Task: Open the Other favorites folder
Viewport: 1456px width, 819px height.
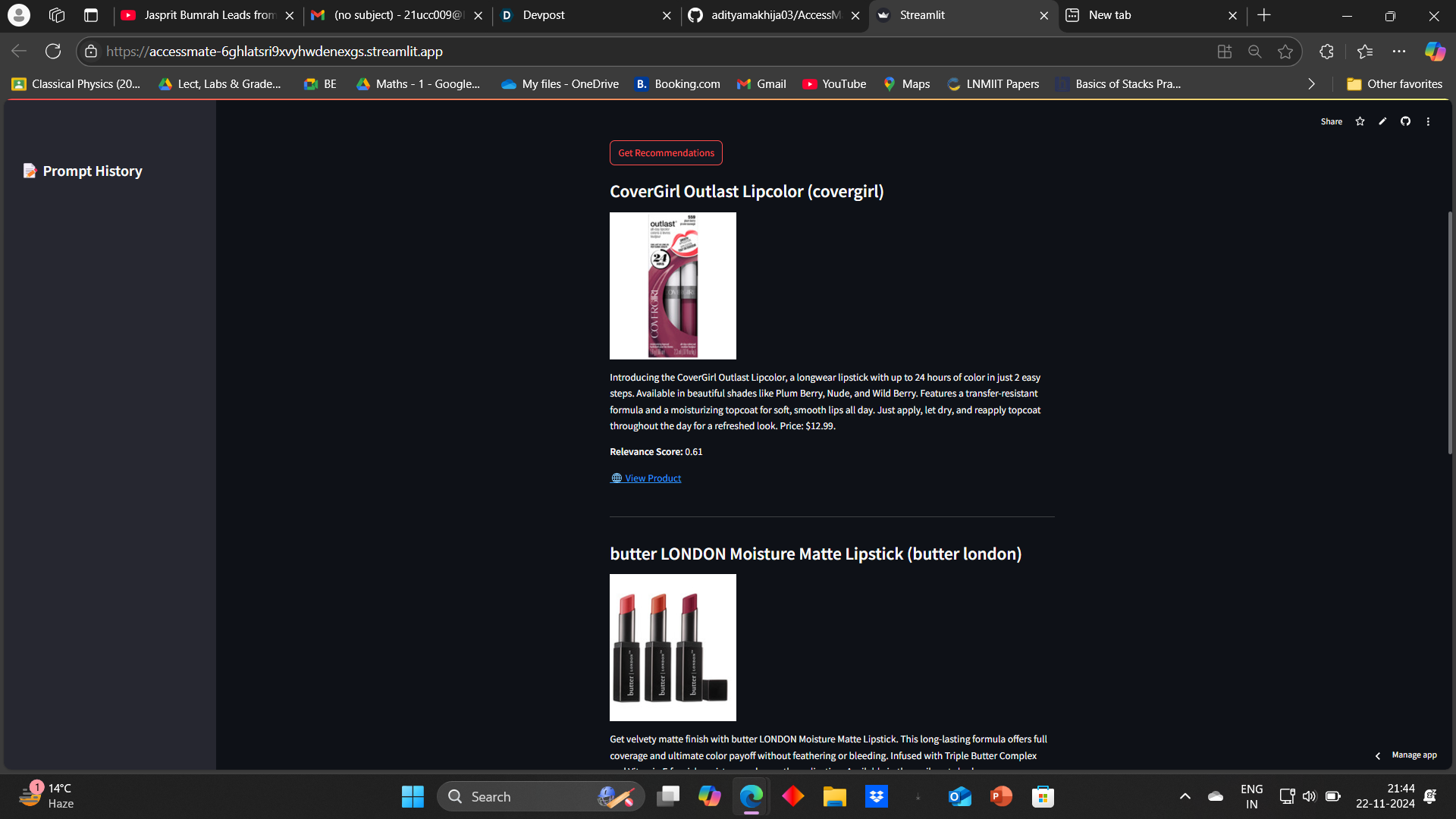Action: [1395, 84]
